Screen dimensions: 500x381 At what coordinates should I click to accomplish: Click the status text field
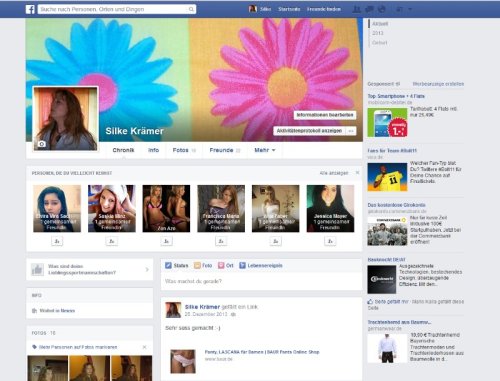tap(261, 281)
